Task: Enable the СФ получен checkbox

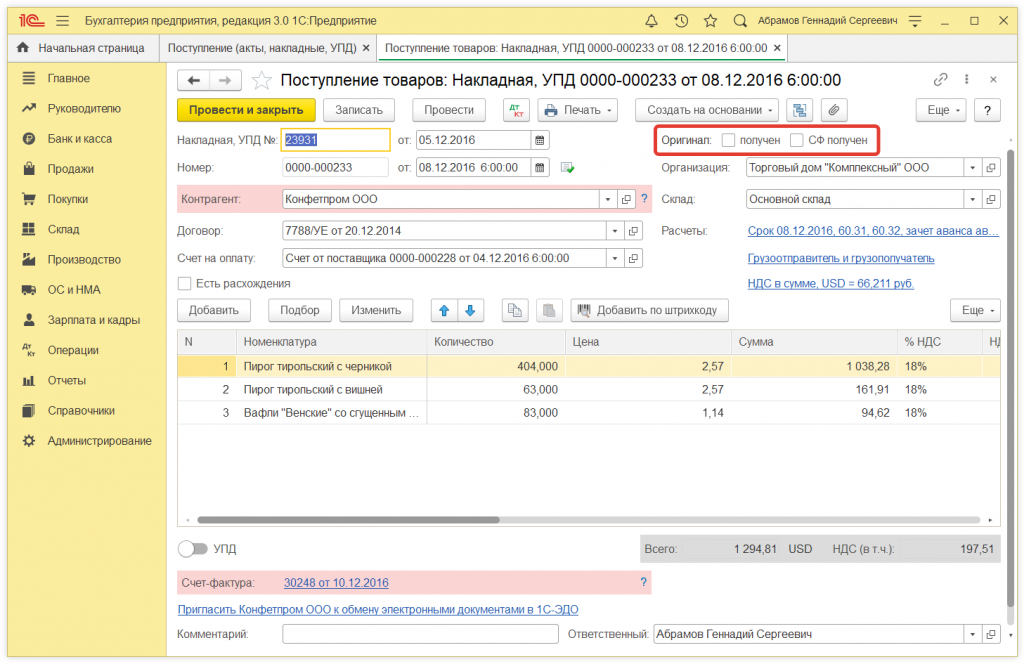Action: 797,140
